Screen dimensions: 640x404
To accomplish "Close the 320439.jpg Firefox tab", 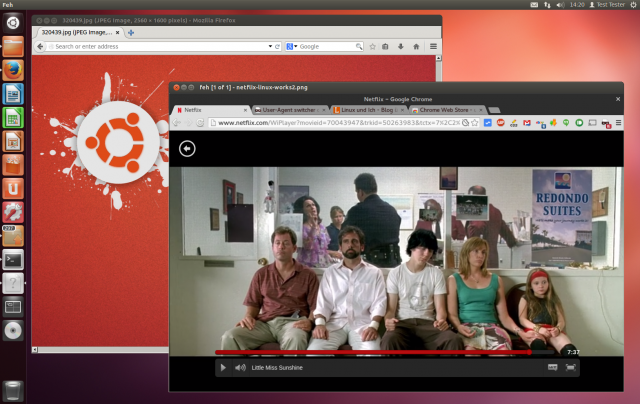I will click(x=118, y=32).
